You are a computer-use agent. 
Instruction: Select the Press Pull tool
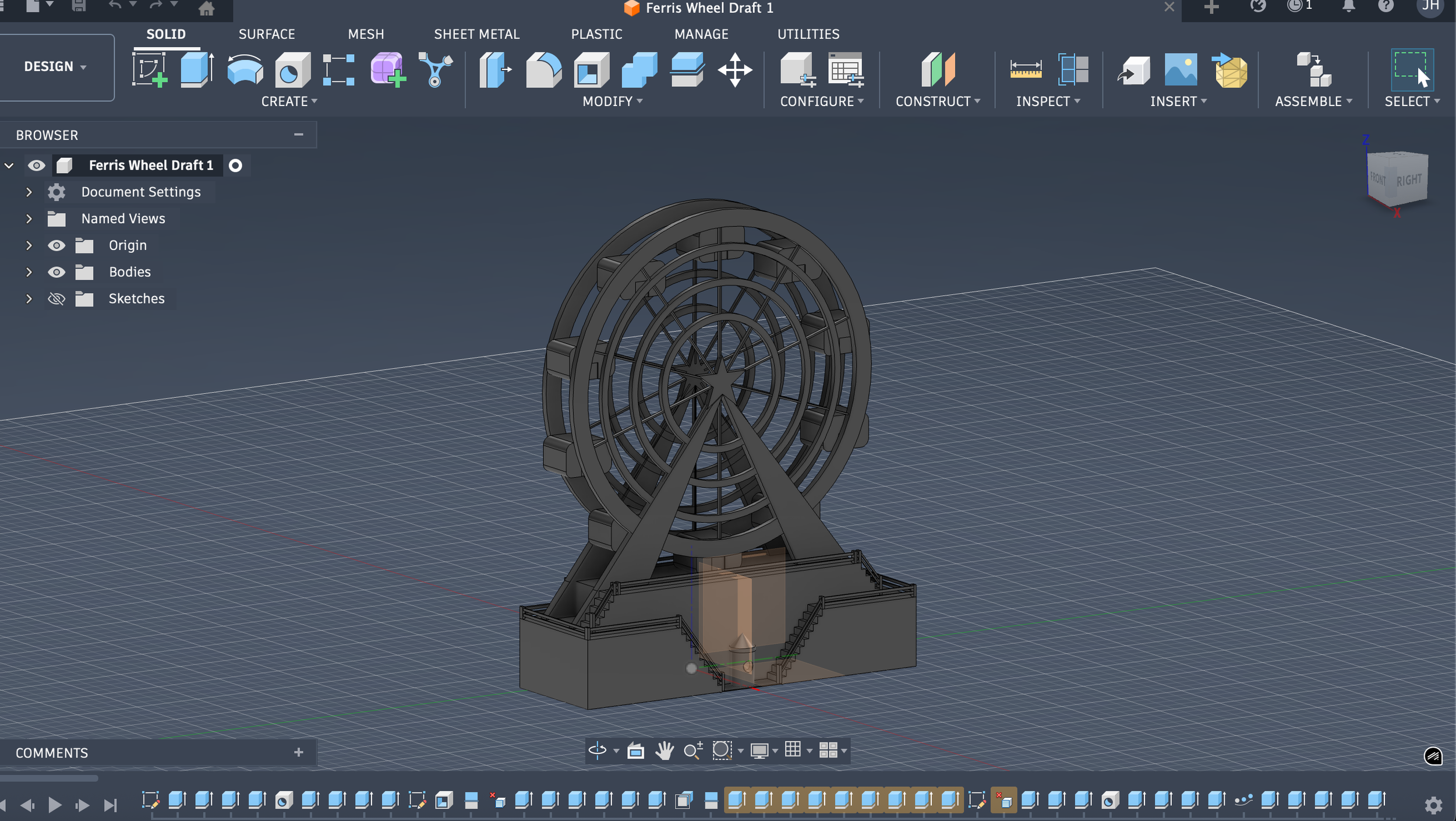point(495,70)
